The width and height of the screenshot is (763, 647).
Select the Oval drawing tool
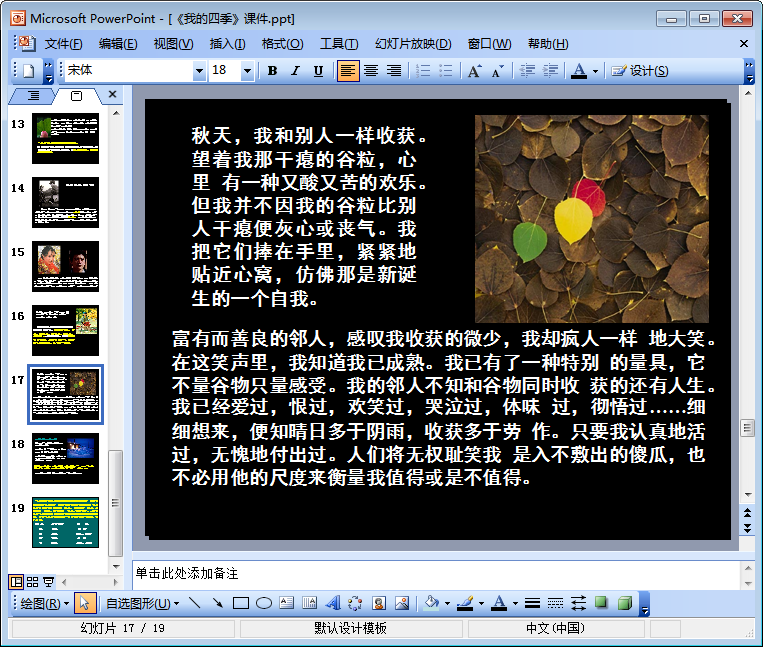tap(264, 603)
